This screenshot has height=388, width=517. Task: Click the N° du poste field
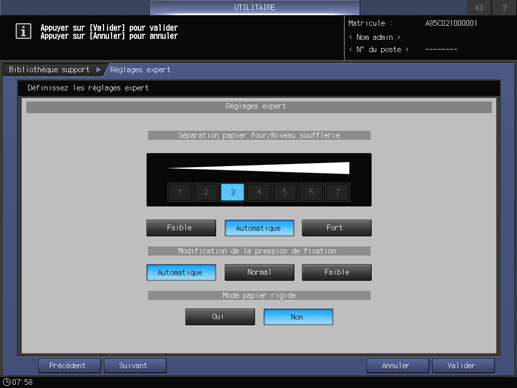point(379,49)
